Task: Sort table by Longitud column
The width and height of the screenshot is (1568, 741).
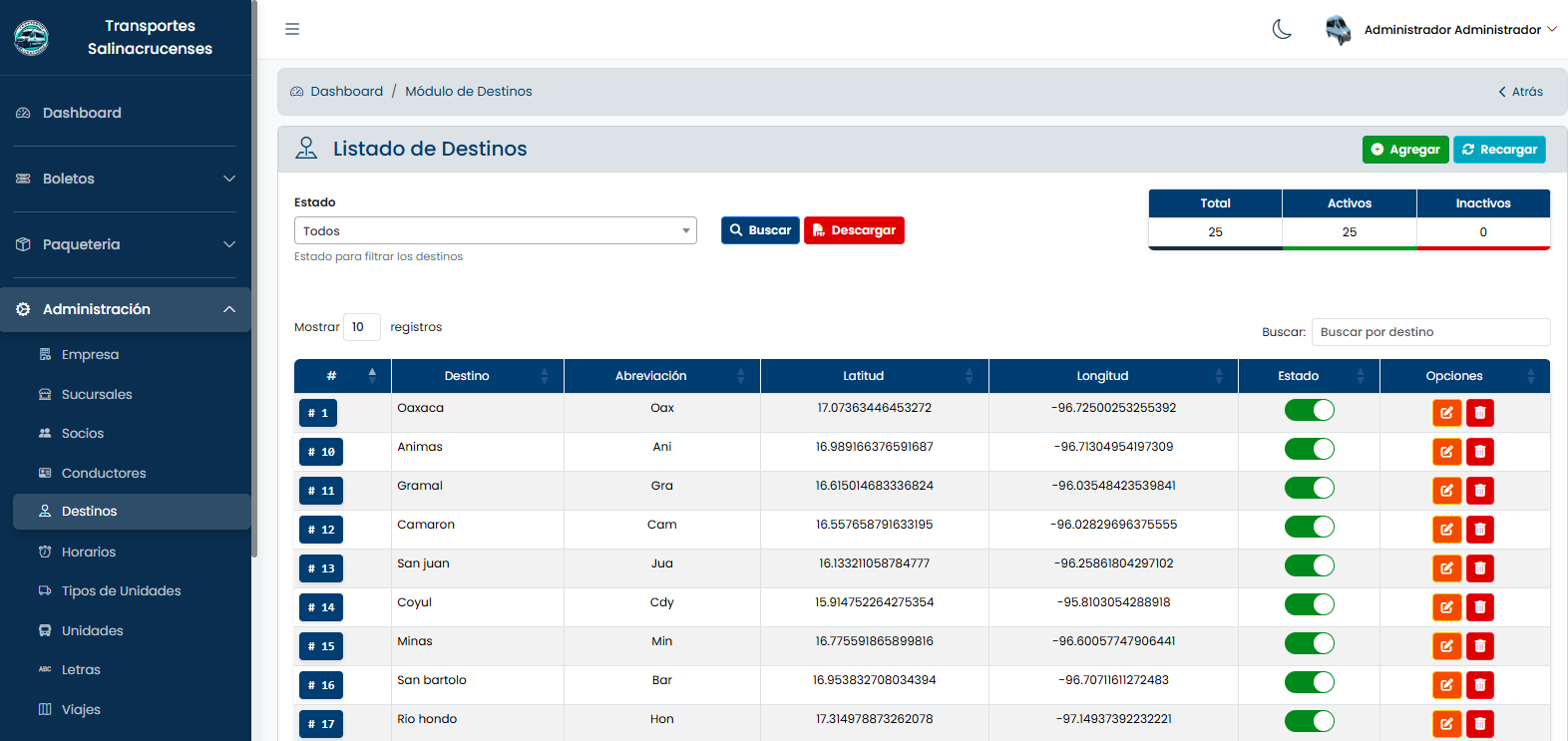Action: point(1113,376)
